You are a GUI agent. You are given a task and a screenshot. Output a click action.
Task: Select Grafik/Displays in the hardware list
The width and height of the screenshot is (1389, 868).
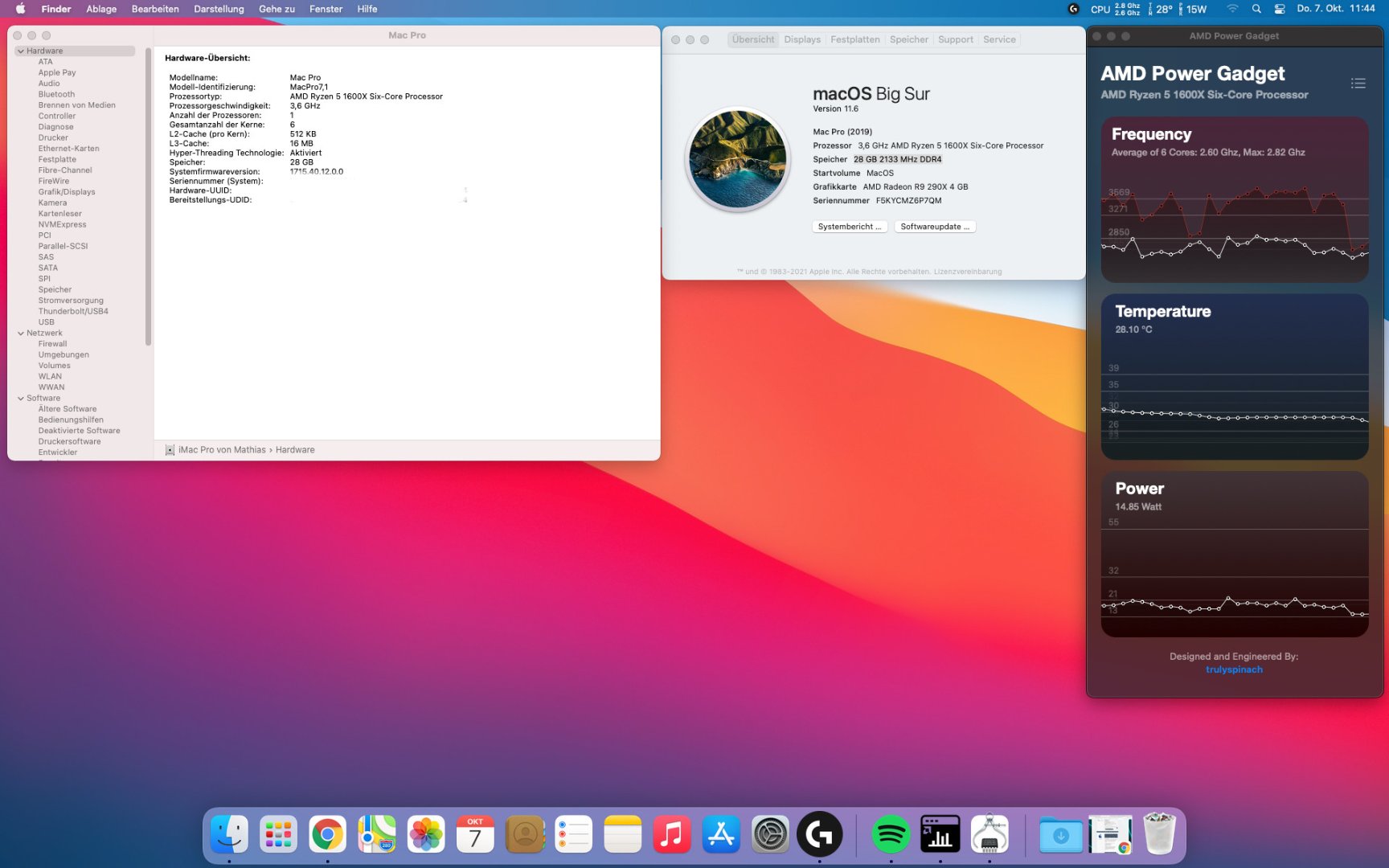(67, 192)
